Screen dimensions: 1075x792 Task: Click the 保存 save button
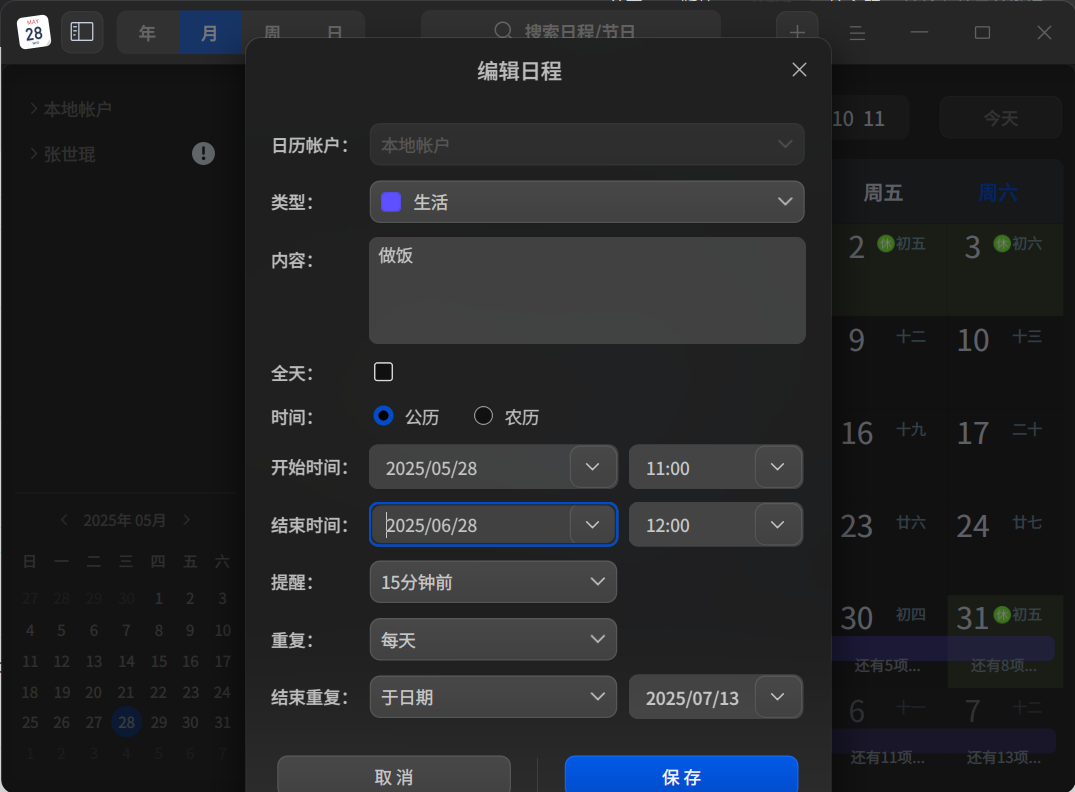(681, 774)
